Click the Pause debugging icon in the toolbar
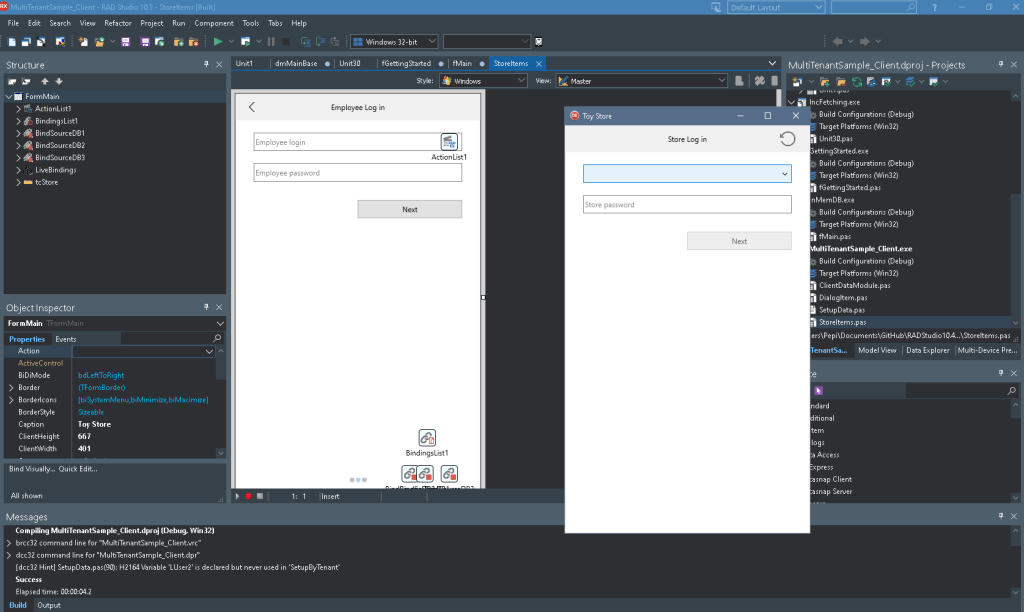The image size is (1024, 612). 271,42
